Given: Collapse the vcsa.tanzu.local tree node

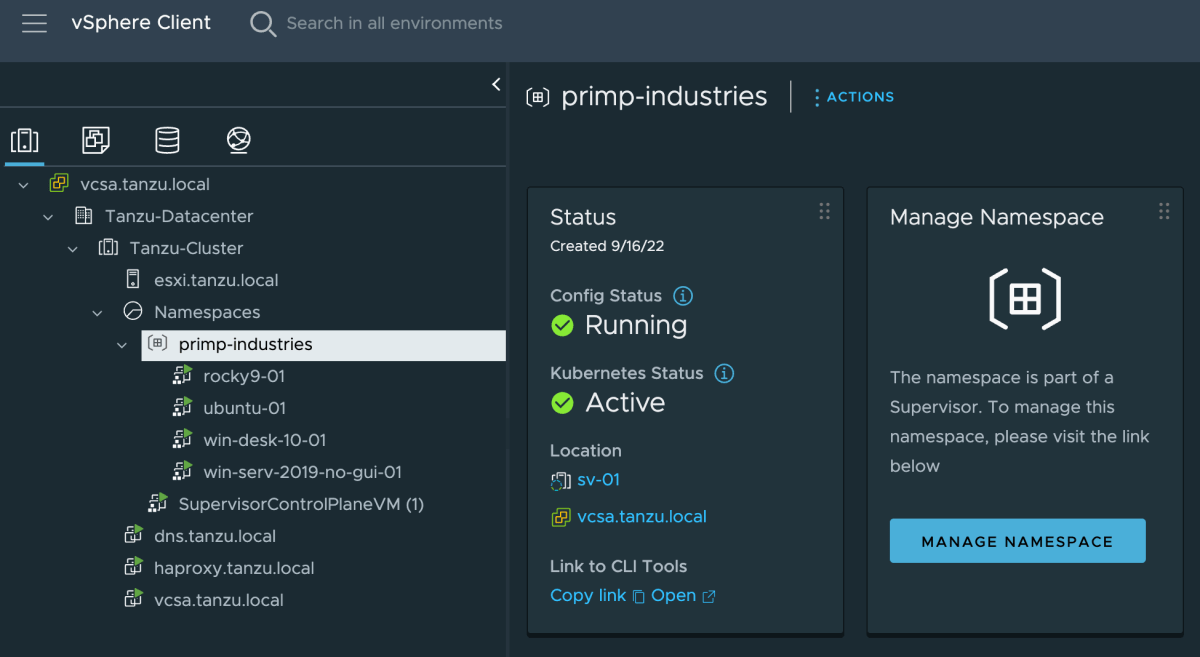Looking at the screenshot, I should click(x=24, y=185).
